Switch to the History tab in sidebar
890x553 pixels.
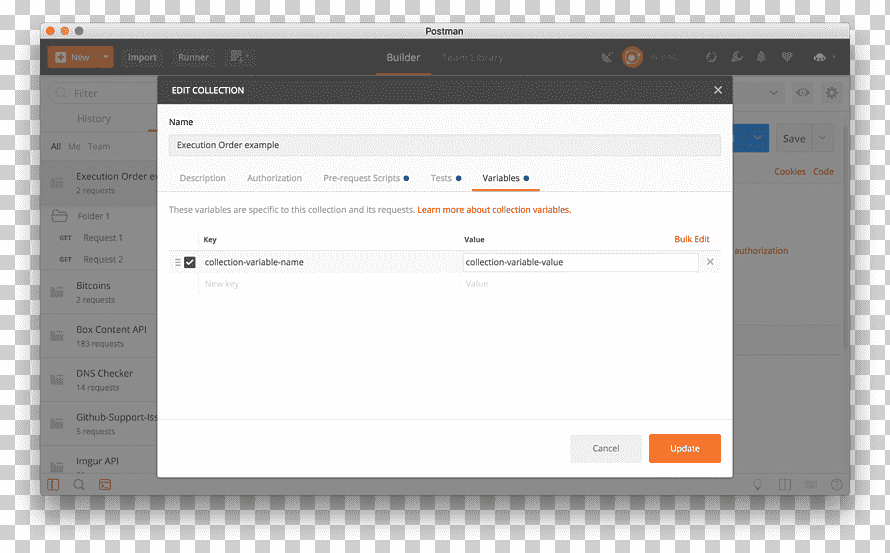pos(94,119)
